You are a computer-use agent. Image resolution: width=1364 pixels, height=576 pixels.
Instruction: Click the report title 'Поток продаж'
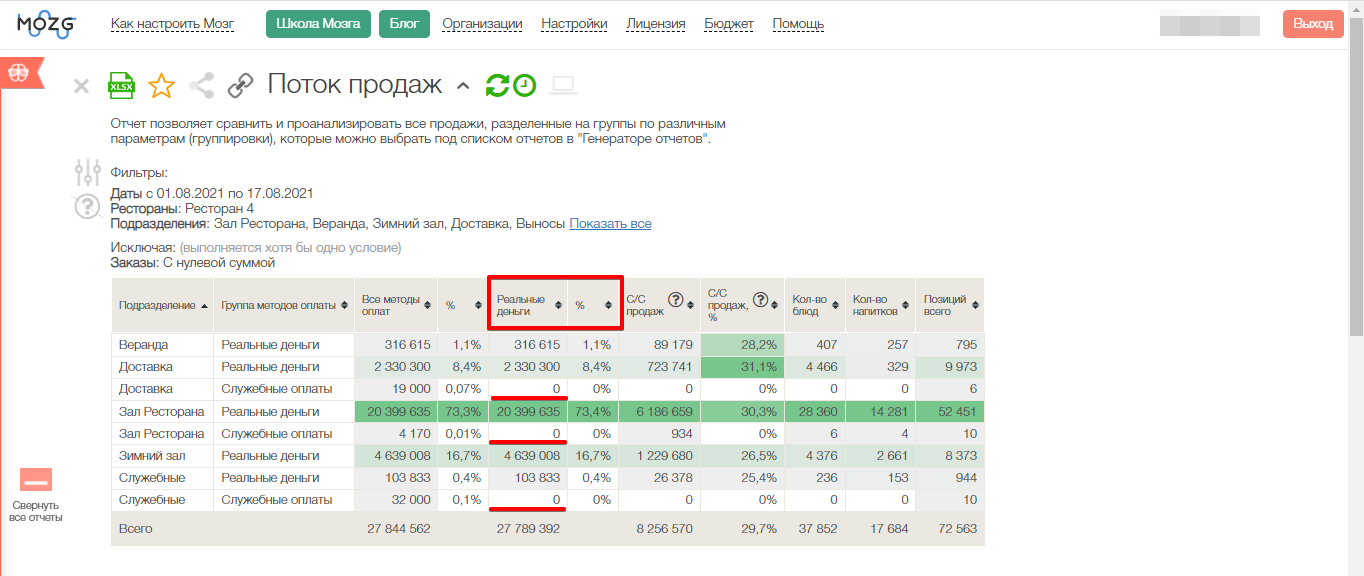(354, 85)
